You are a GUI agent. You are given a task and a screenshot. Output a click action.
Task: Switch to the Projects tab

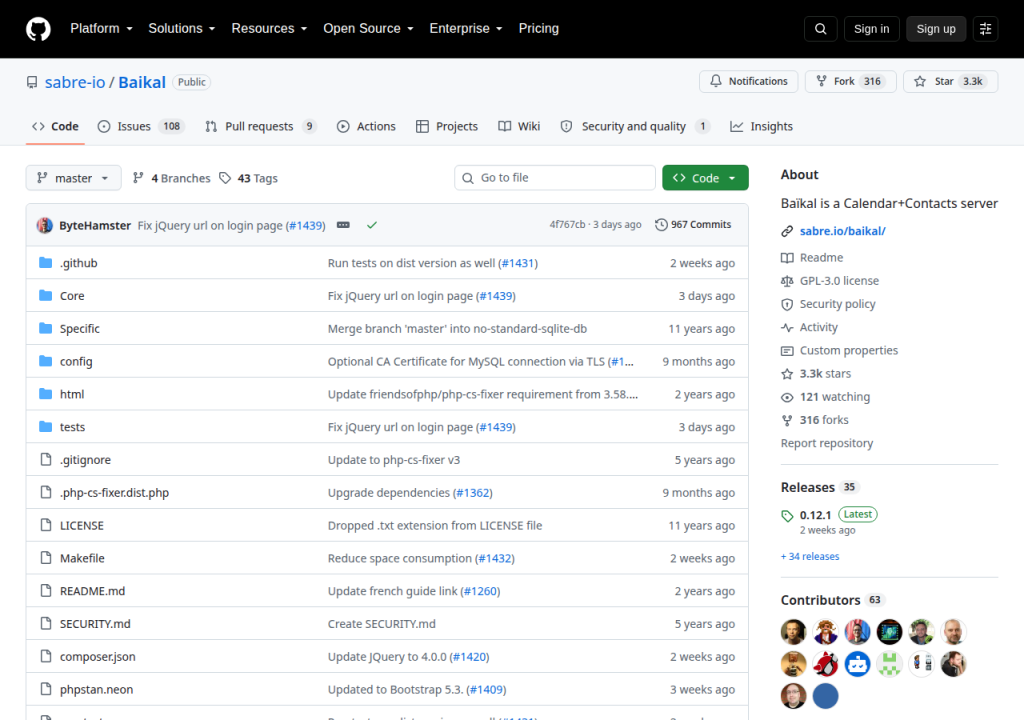coord(447,126)
